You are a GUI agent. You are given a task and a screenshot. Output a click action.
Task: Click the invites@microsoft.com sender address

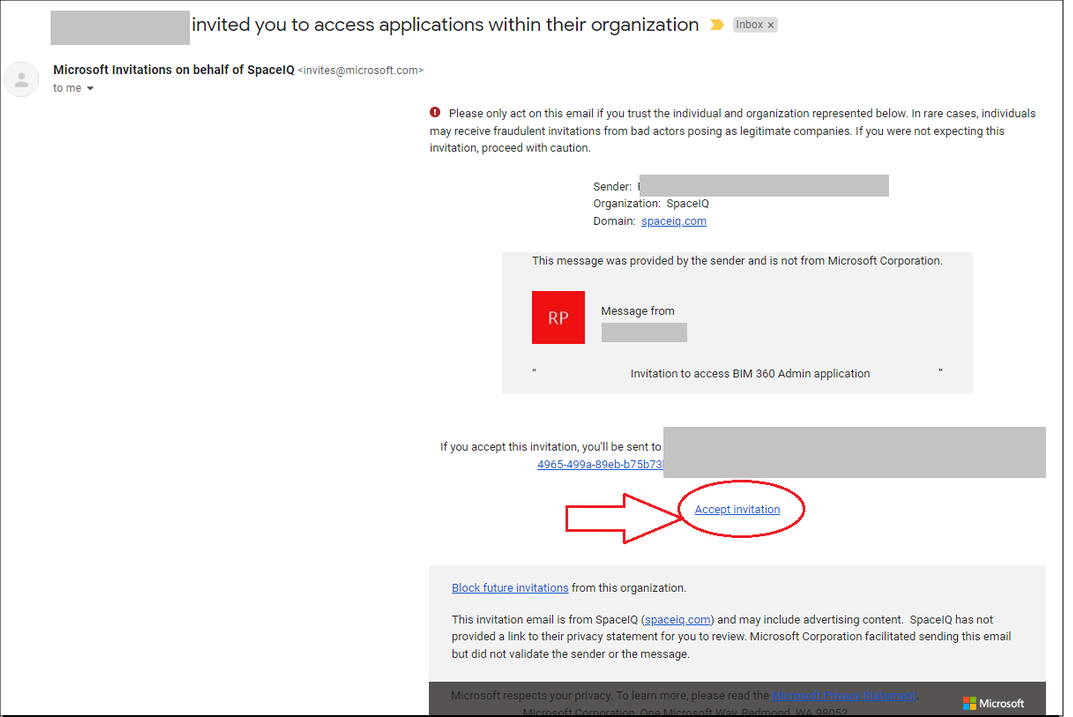point(361,71)
